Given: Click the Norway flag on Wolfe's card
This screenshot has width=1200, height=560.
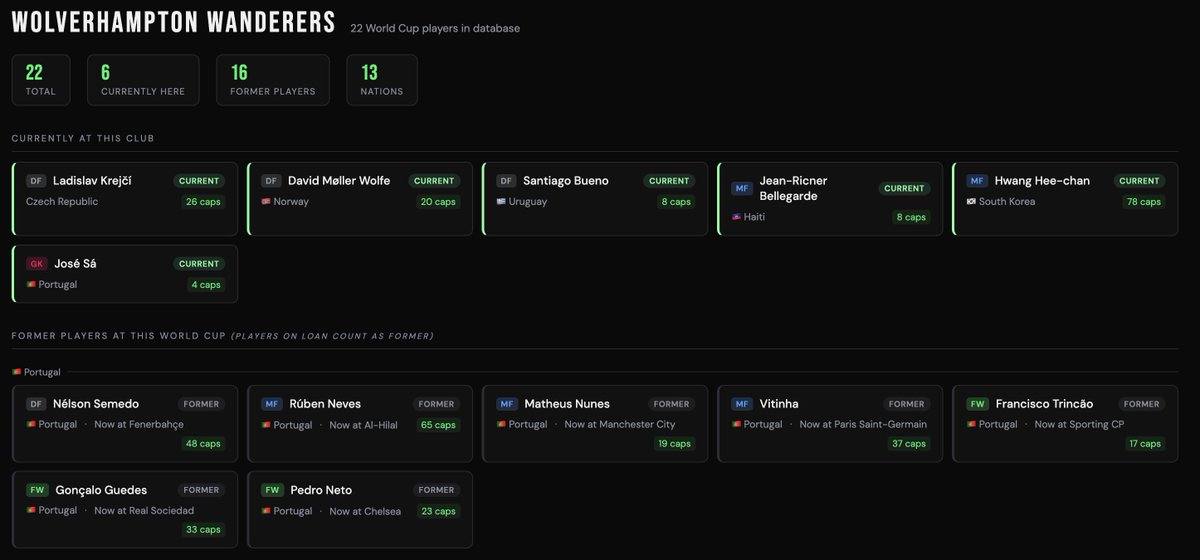Looking at the screenshot, I should (x=266, y=201).
